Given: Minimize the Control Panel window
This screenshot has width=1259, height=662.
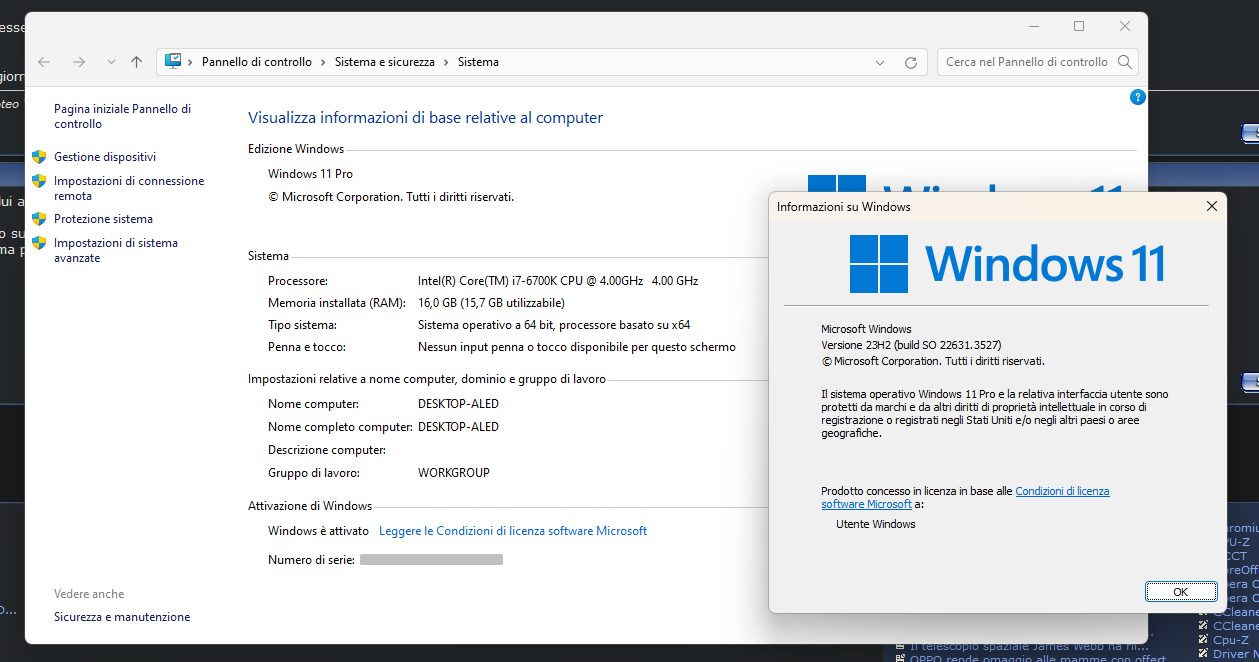Looking at the screenshot, I should pyautogui.click(x=1033, y=26).
